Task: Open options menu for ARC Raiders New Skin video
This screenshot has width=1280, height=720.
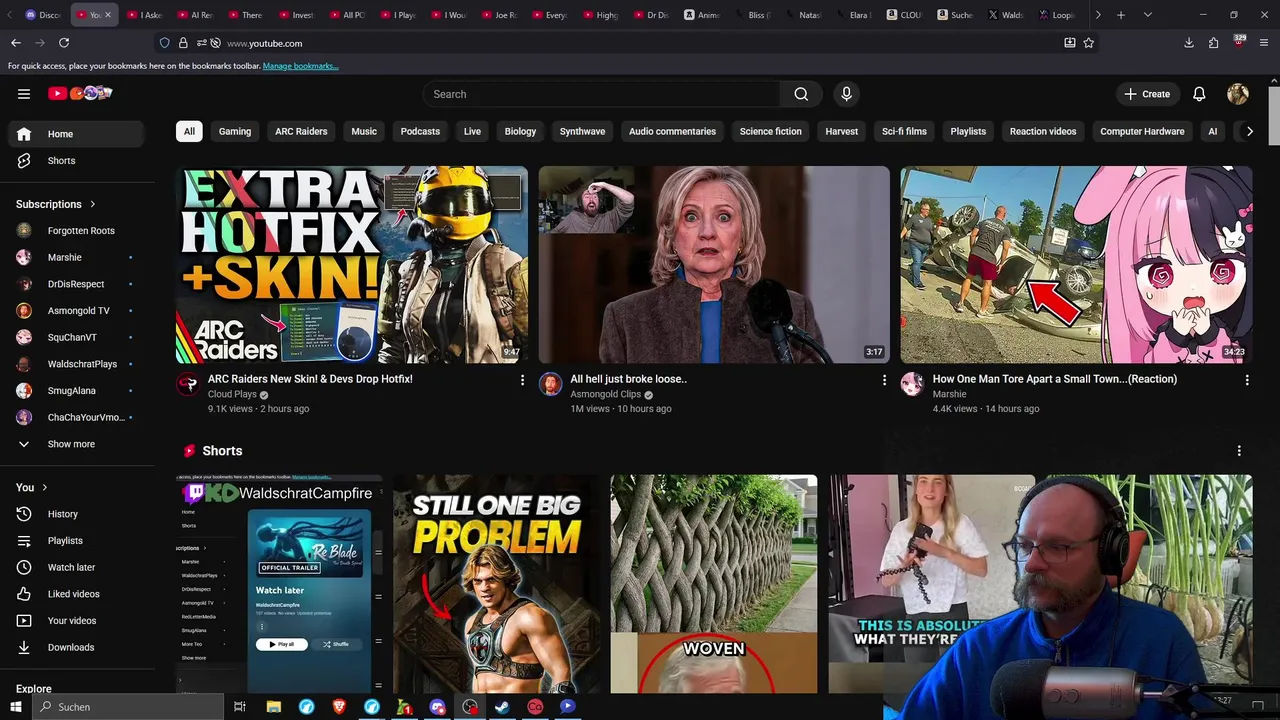Action: pyautogui.click(x=522, y=380)
